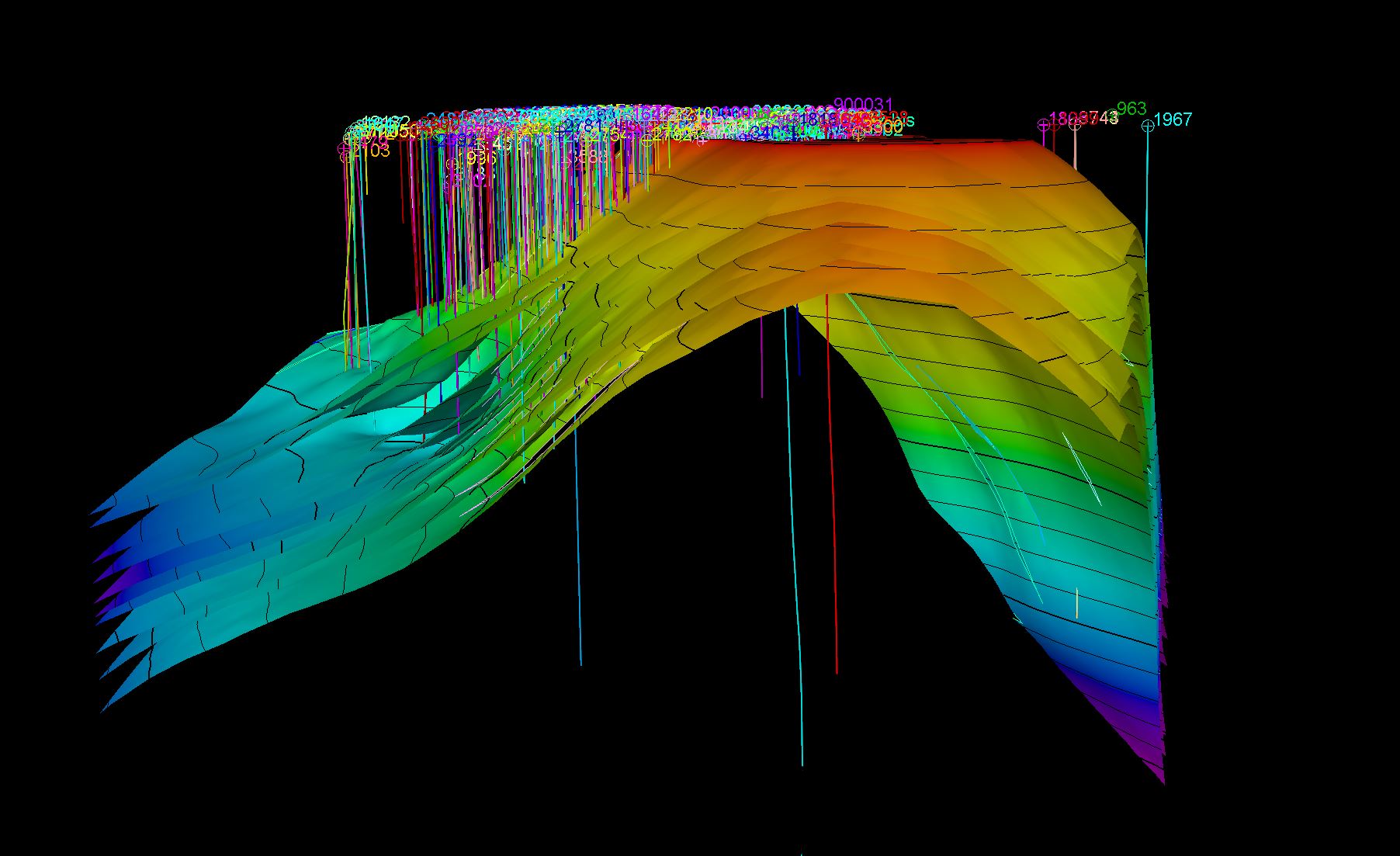Image resolution: width=1400 pixels, height=856 pixels.
Task: Click empty black background below the dome
Action: [698, 621]
